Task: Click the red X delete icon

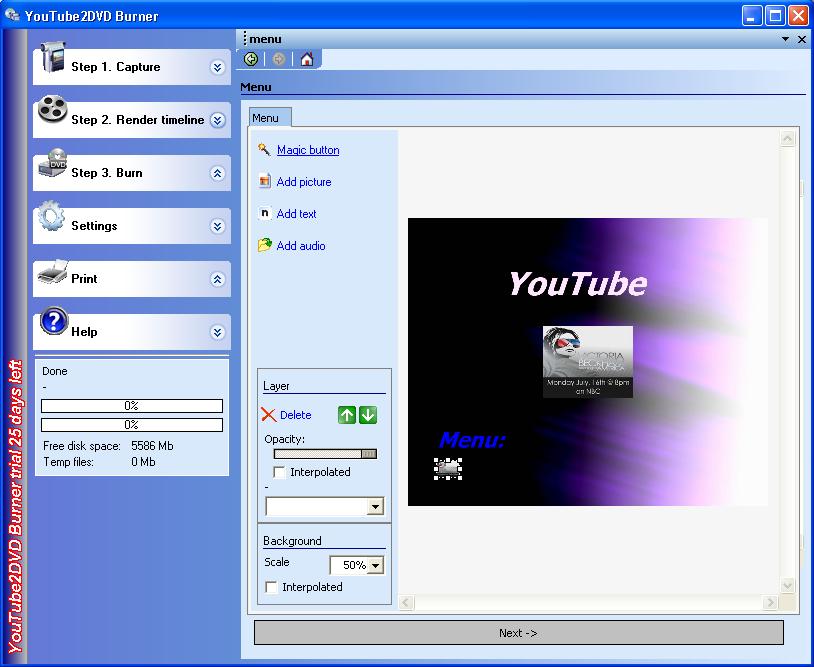Action: point(268,415)
